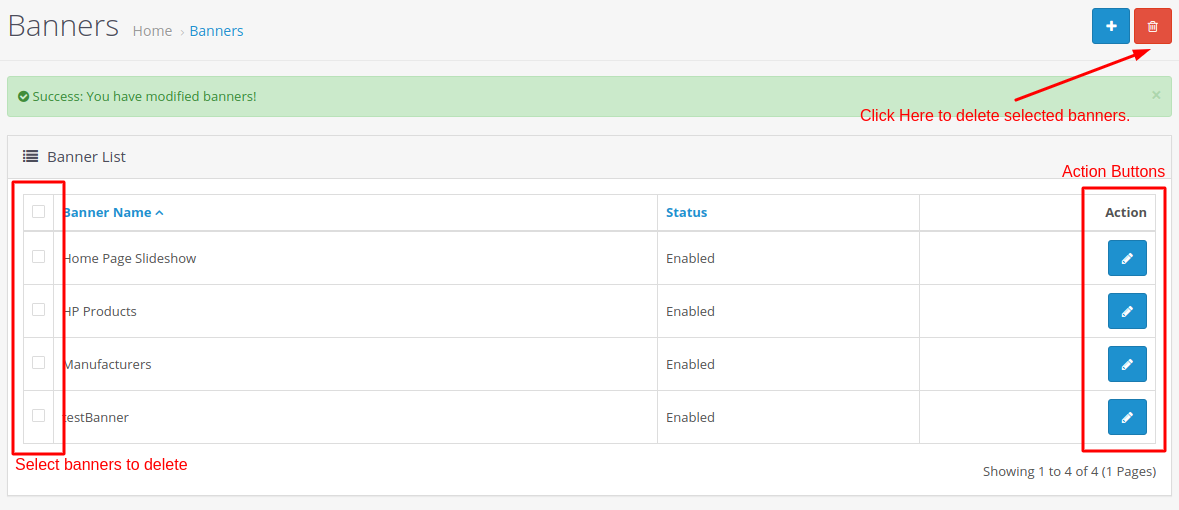Viewport: 1179px width, 510px height.
Task: Sort by Banner Name column
Action: (x=114, y=212)
